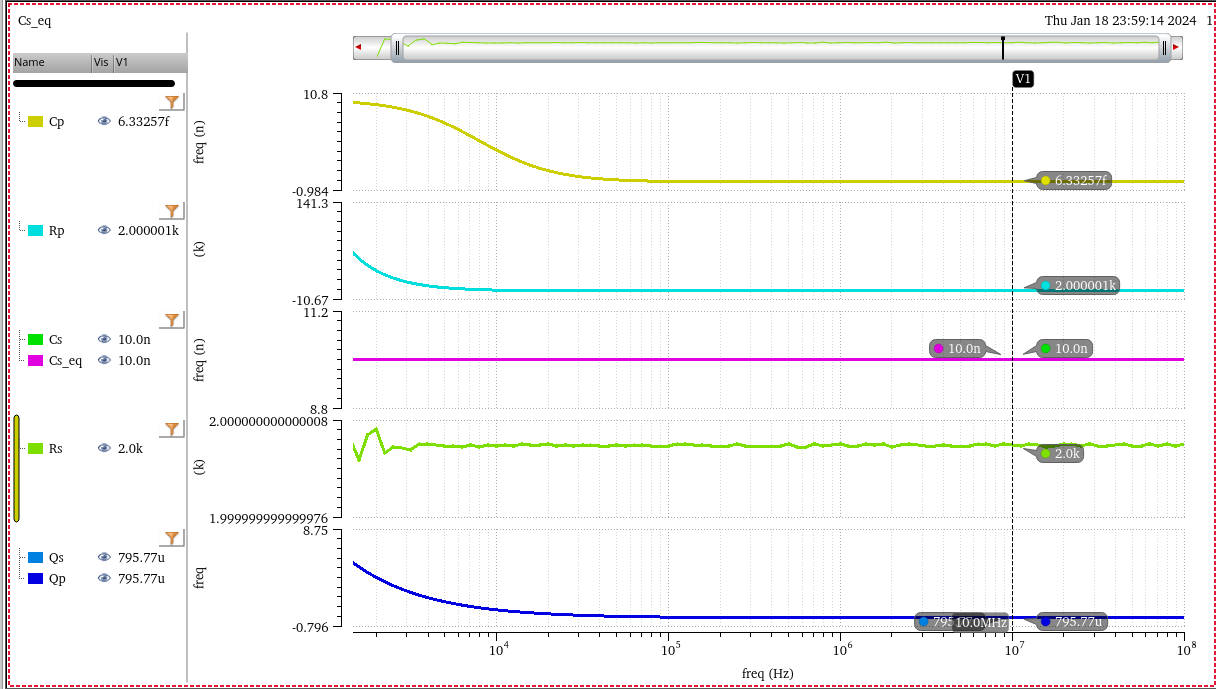The width and height of the screenshot is (1216, 689).
Task: Click the funnel icon above the Cs trace
Action: 172,320
